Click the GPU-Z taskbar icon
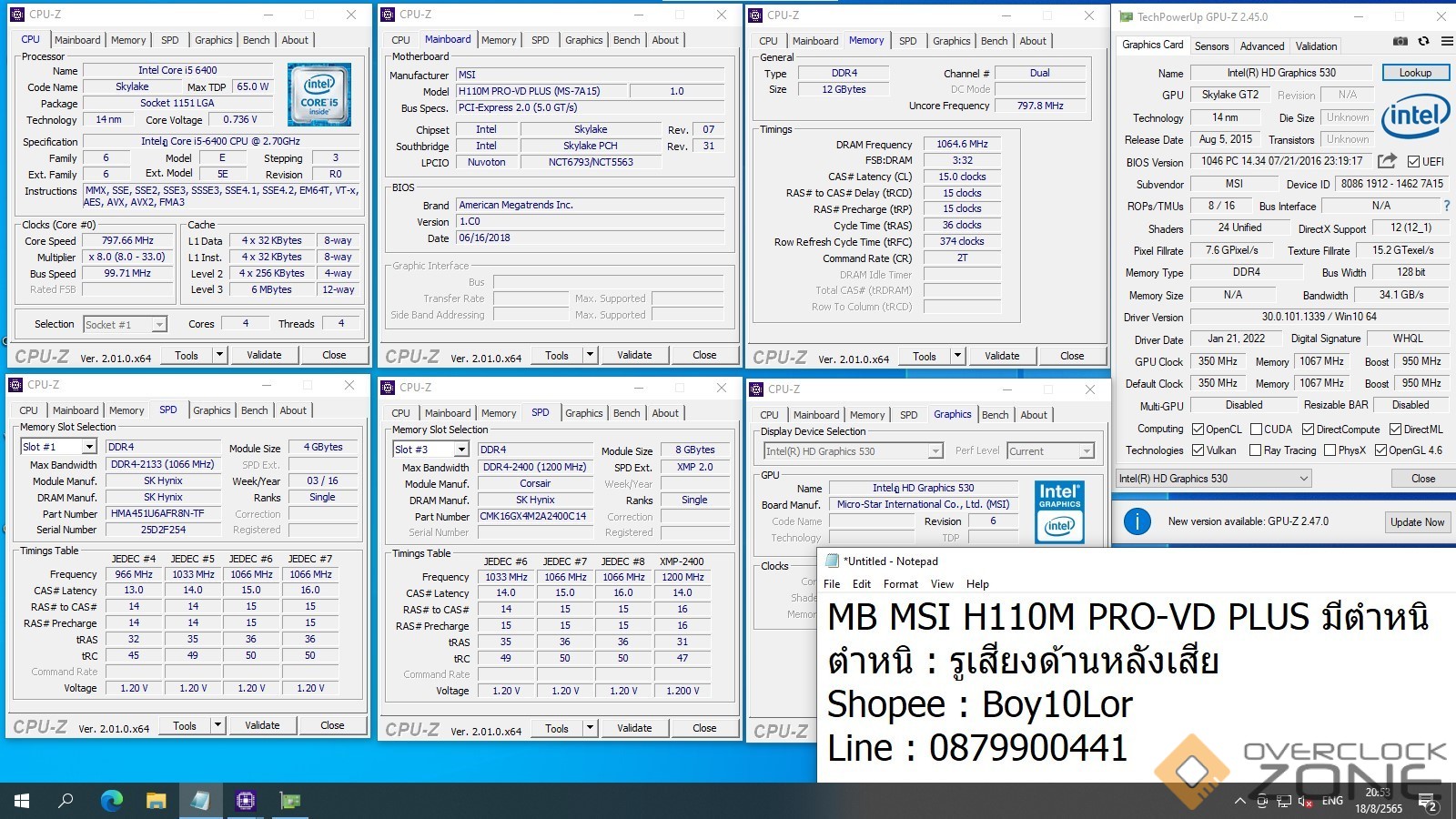 [290, 801]
